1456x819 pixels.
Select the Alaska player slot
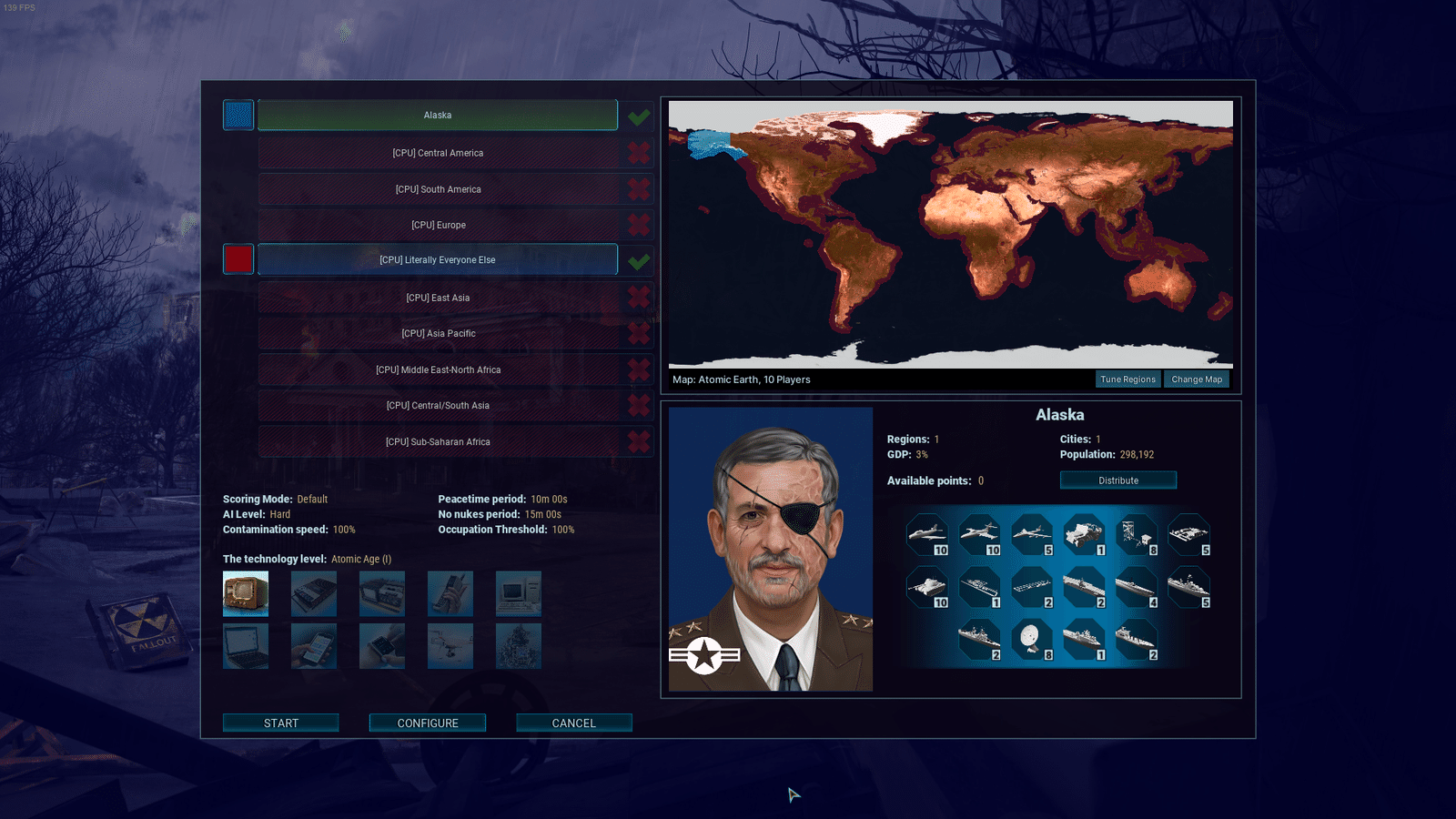(x=438, y=116)
